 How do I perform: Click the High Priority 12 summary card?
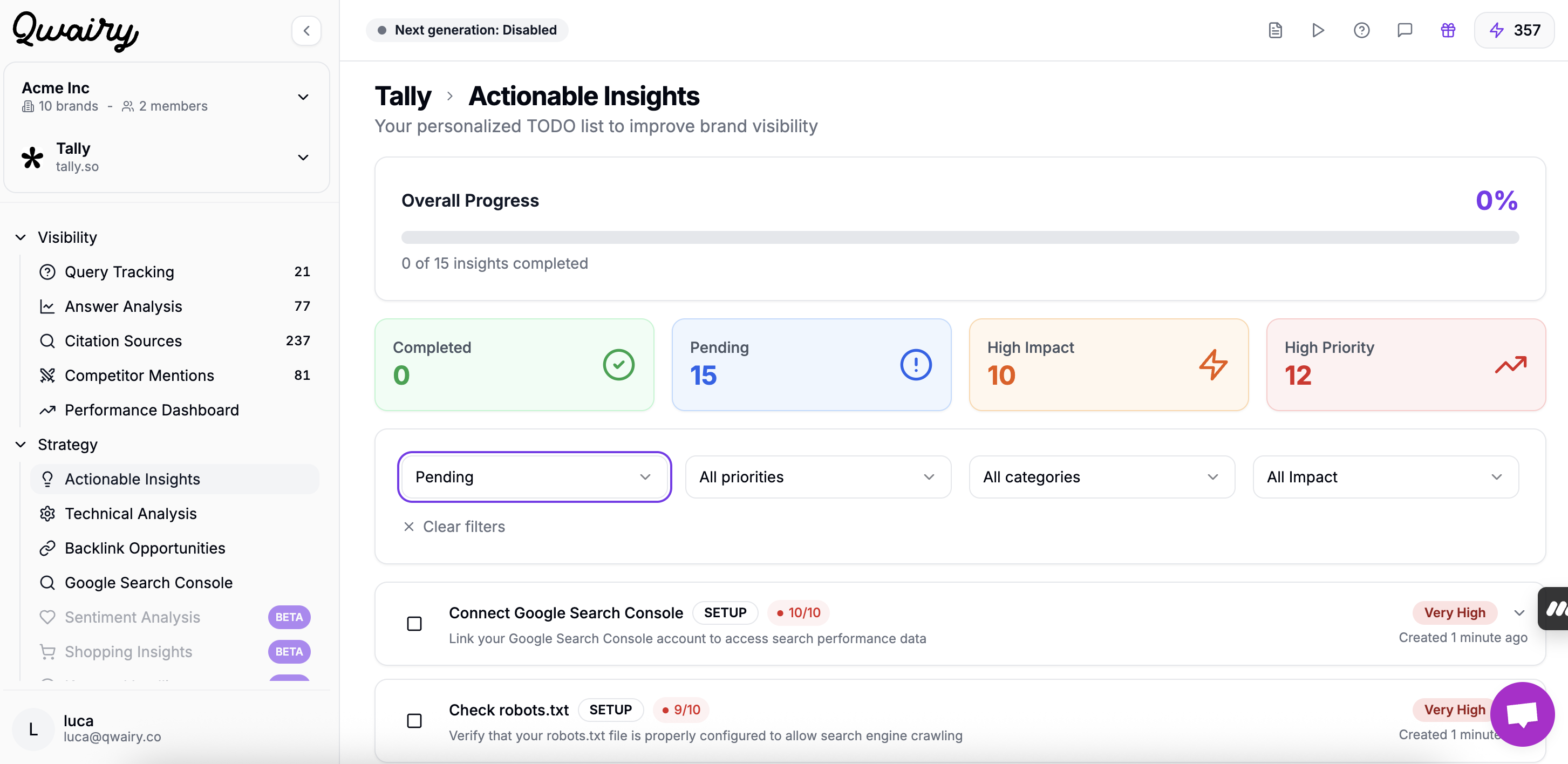(x=1406, y=365)
